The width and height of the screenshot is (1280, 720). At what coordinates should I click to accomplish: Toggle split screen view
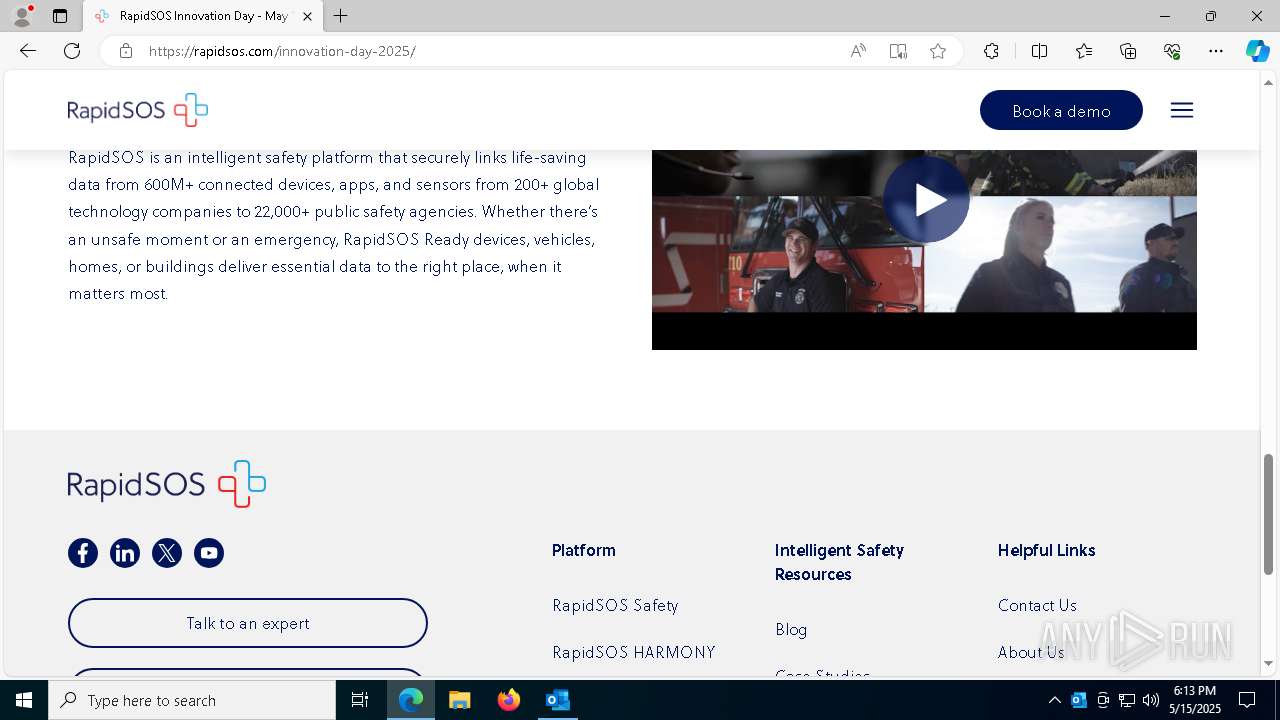(x=1039, y=51)
